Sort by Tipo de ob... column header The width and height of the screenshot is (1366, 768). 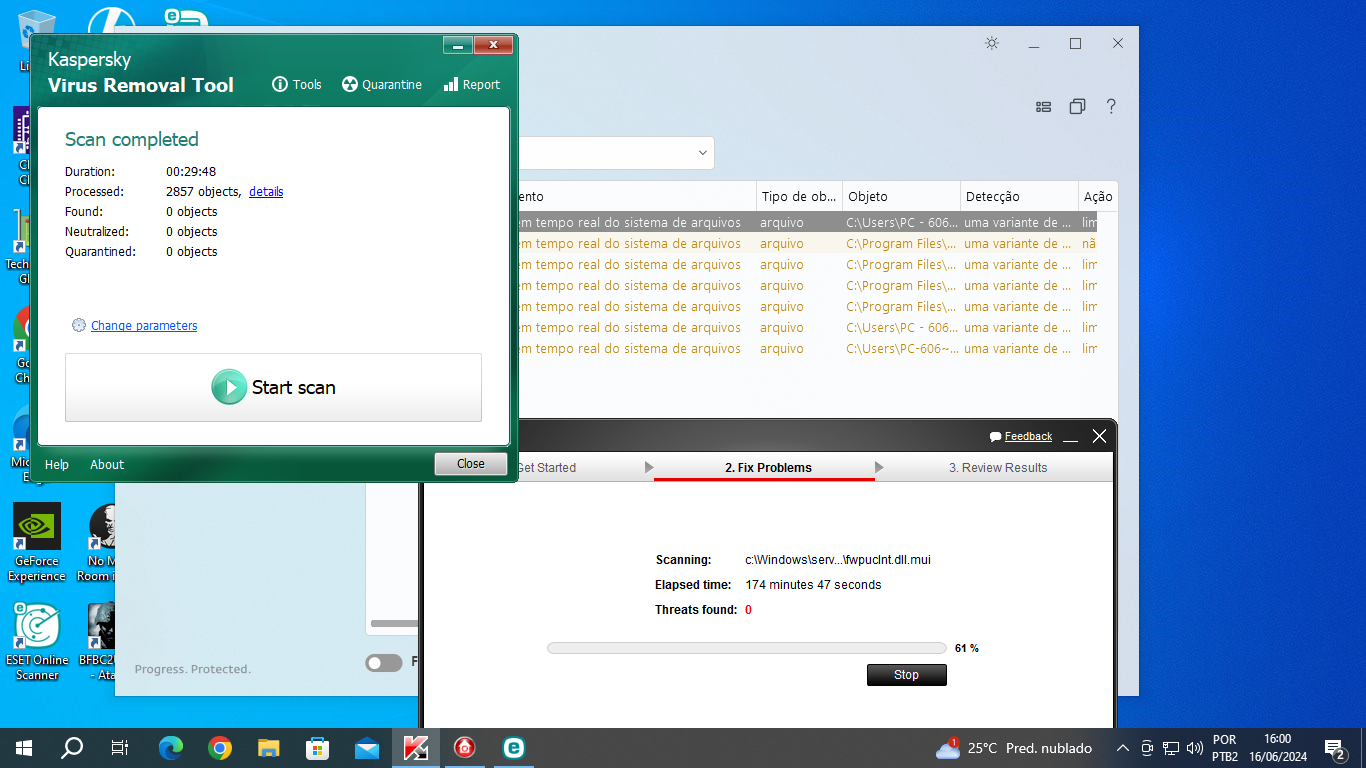click(799, 196)
